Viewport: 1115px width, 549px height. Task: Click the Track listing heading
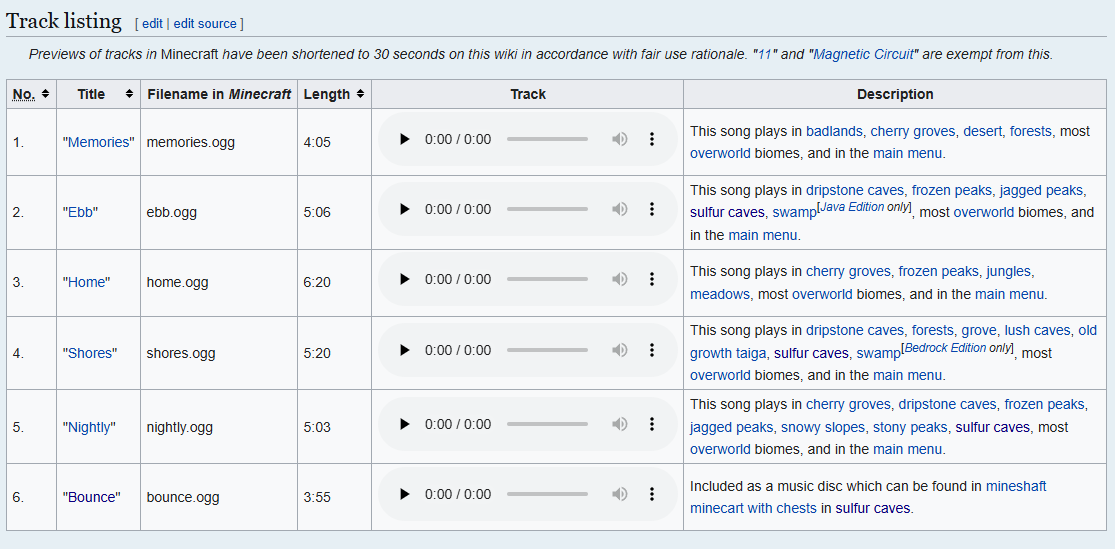click(64, 21)
